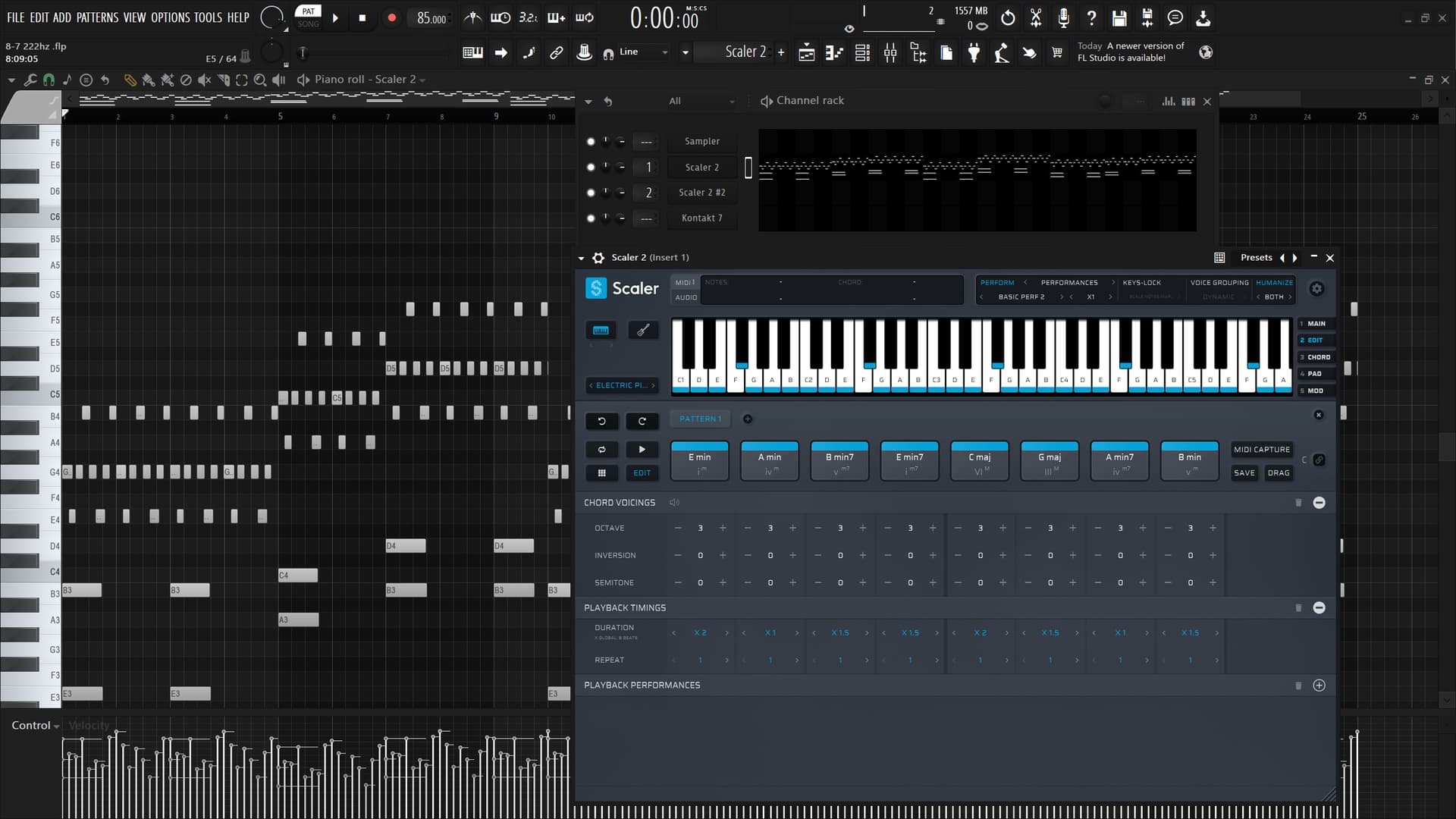
Task: Increase octave for the E min chord
Action: 722,529
